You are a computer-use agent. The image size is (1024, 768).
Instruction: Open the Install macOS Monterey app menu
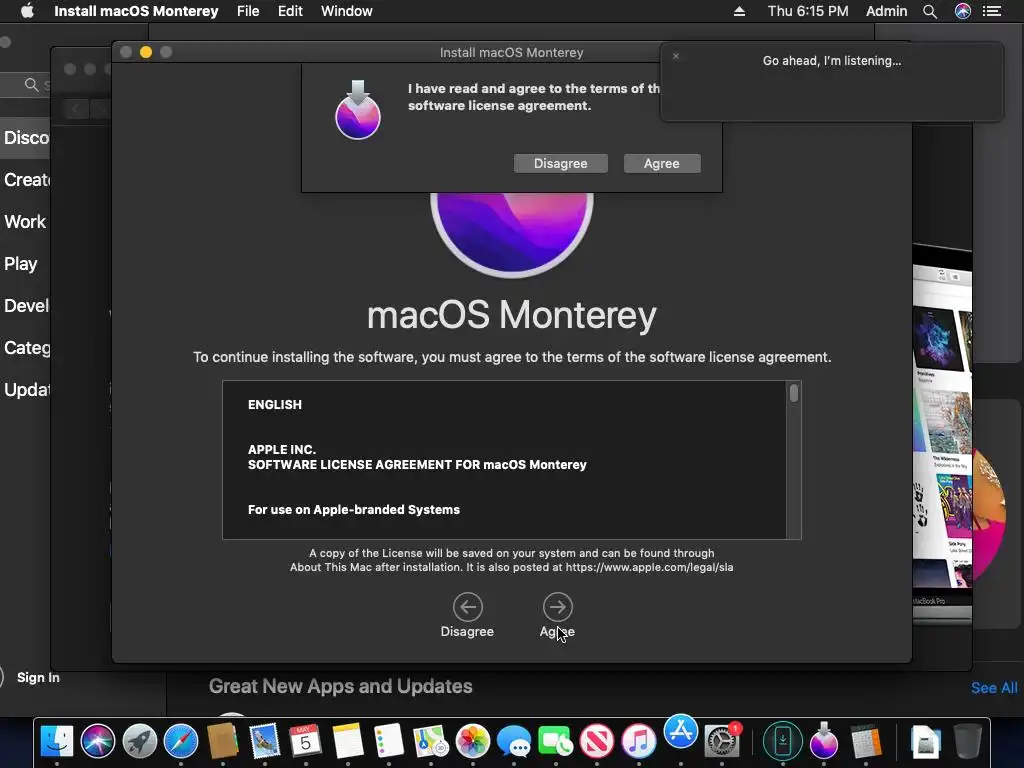pyautogui.click(x=136, y=11)
